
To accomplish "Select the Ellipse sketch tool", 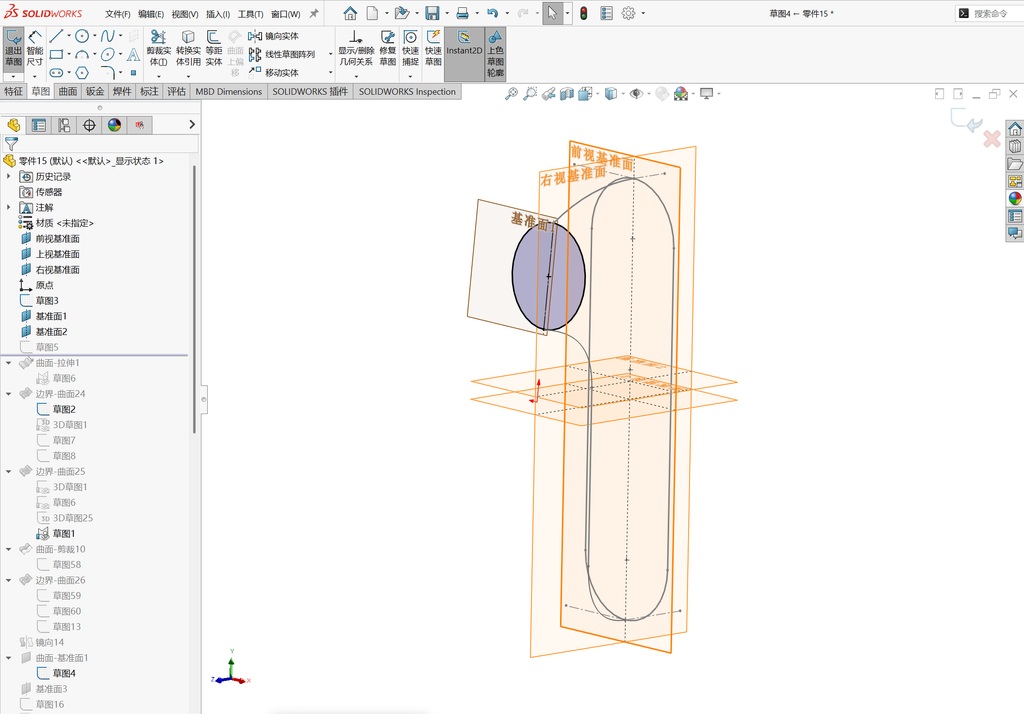I will point(108,54).
